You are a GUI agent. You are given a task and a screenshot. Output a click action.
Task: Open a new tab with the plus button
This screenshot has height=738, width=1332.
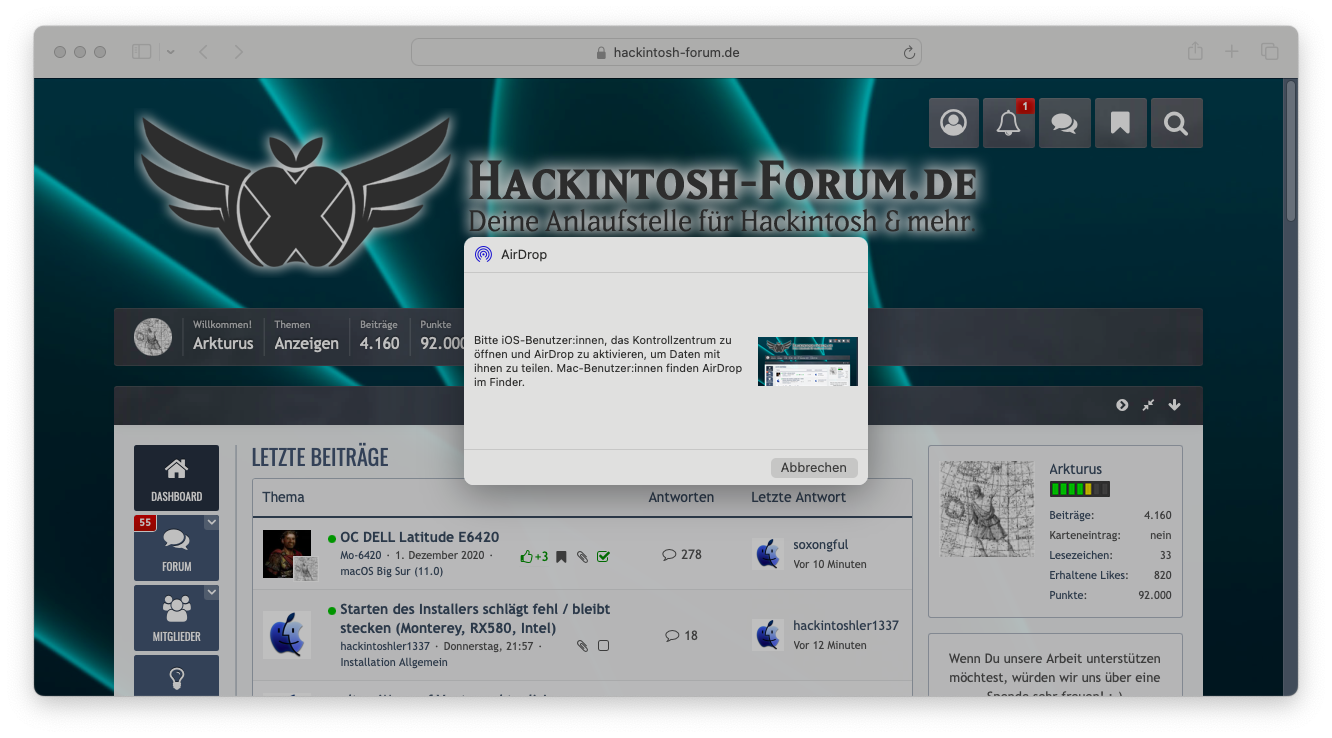(1232, 52)
